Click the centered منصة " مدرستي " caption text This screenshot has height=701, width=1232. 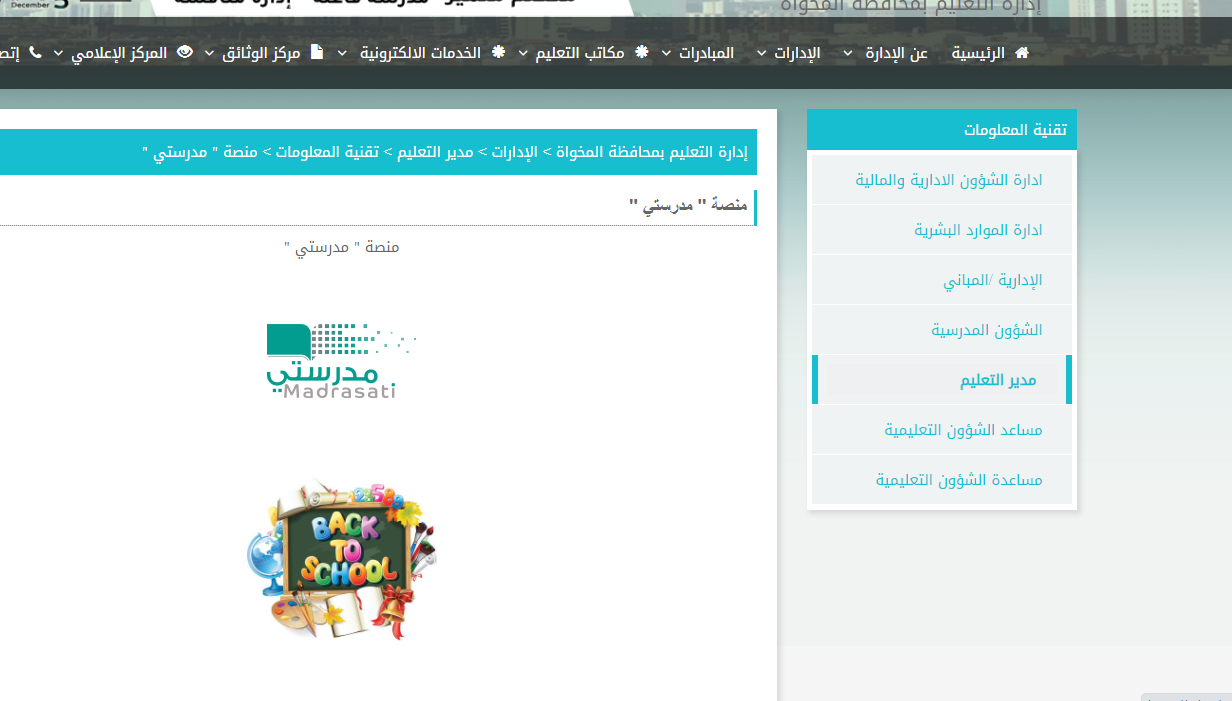coord(342,246)
